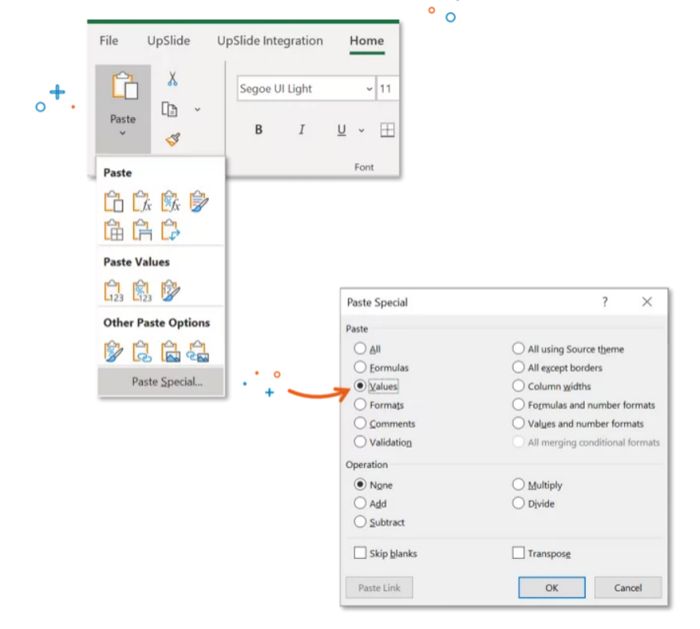Select the All radio button
The image size is (700, 629).
tap(360, 349)
